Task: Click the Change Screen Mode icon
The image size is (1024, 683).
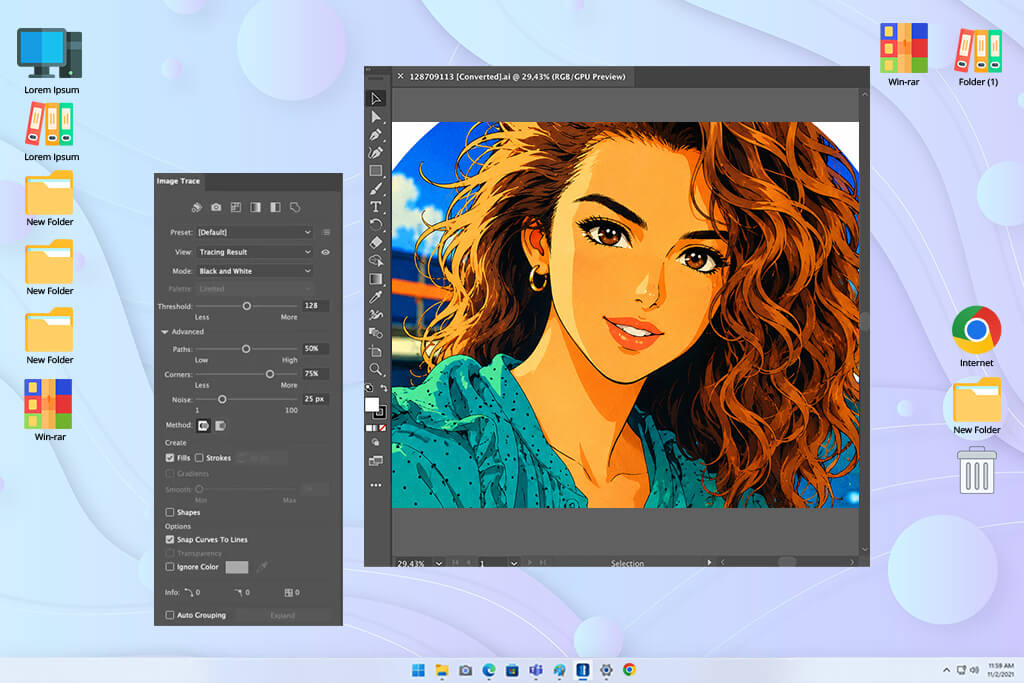Action: [376, 461]
